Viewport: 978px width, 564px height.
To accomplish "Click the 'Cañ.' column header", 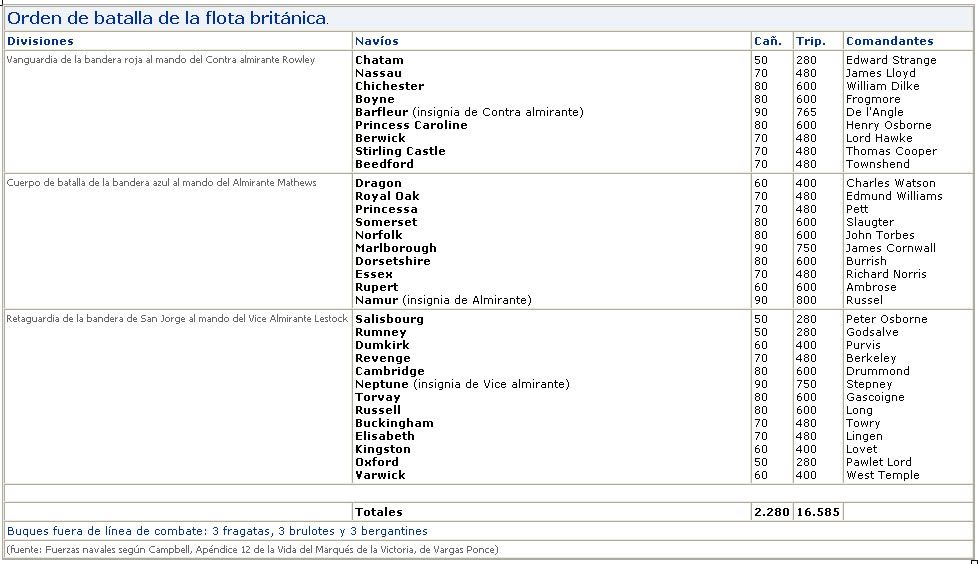I will tap(768, 41).
